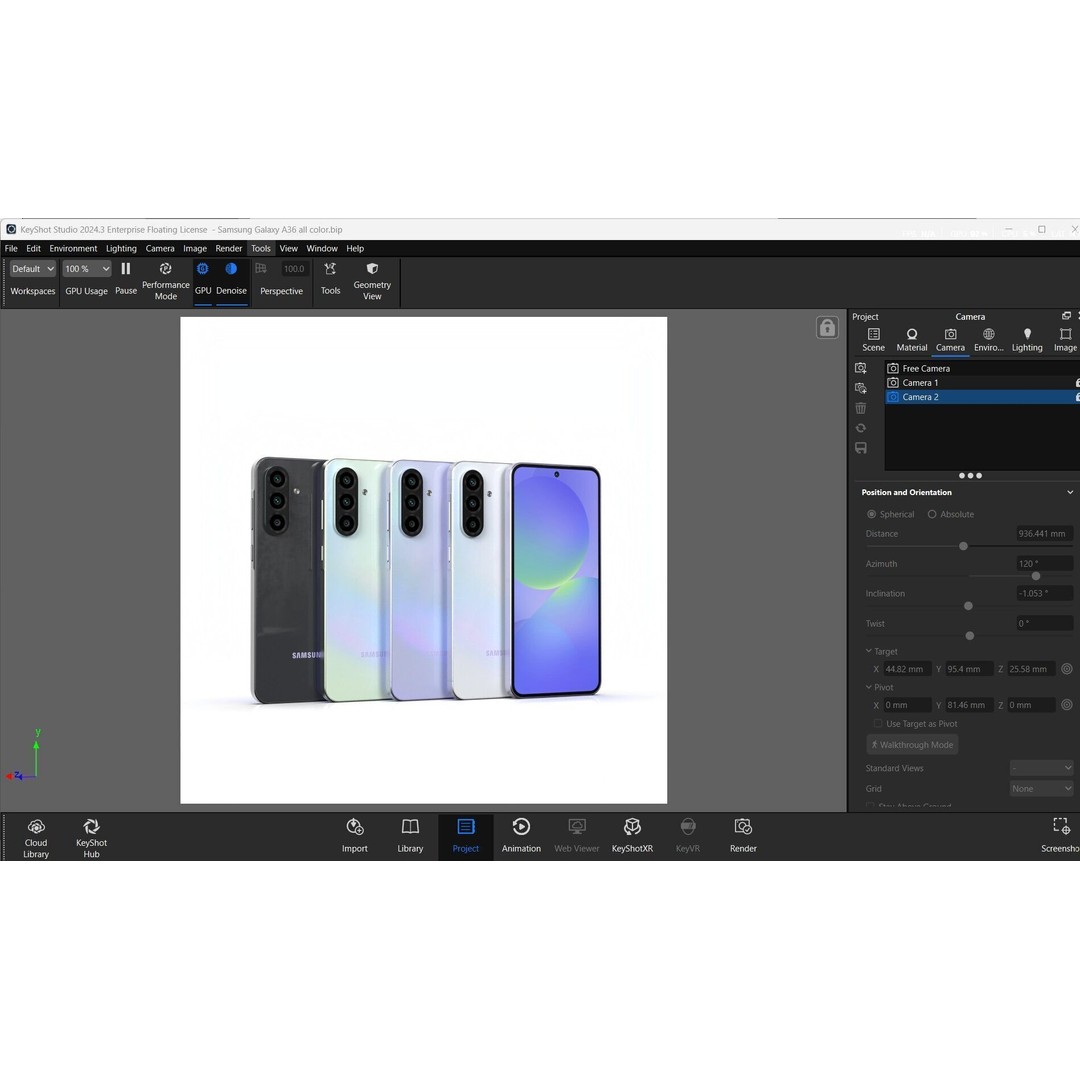Open the Tools menu
Image resolution: width=1080 pixels, height=1080 pixels.
click(260, 249)
